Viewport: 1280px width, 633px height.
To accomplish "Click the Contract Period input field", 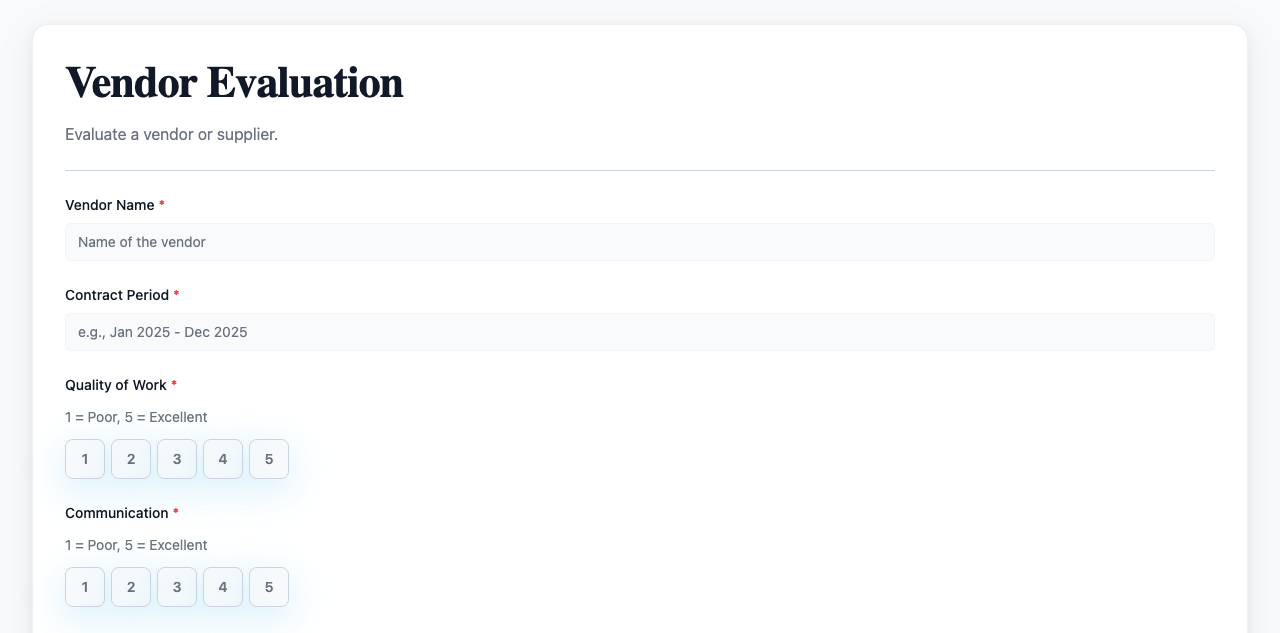I will [640, 332].
